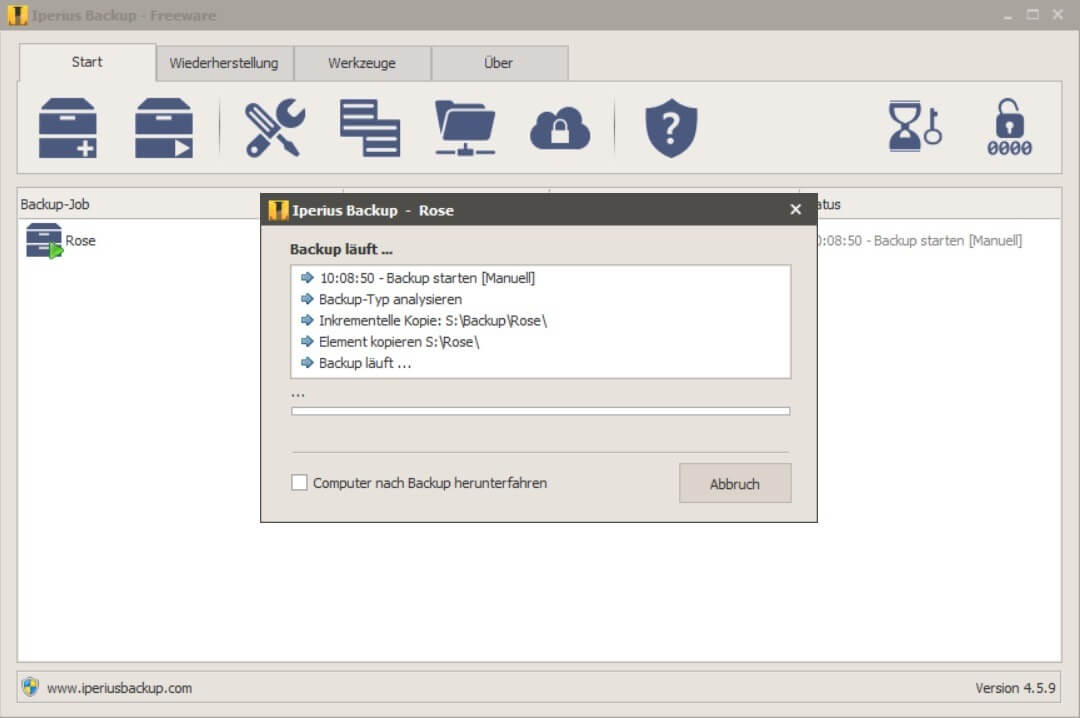
Task: Close the Iperius Backup main window
Action: [x=1058, y=14]
